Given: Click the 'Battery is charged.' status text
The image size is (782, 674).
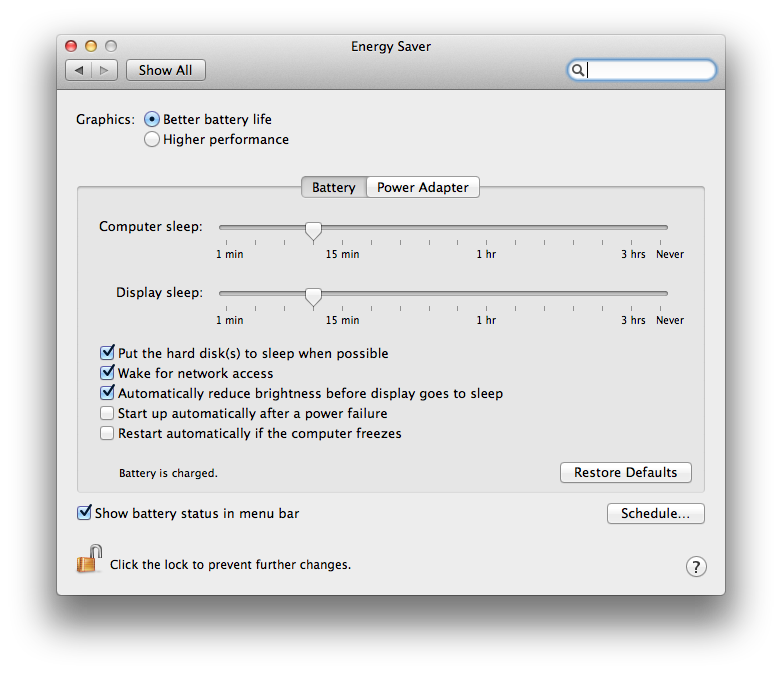Looking at the screenshot, I should 168,473.
